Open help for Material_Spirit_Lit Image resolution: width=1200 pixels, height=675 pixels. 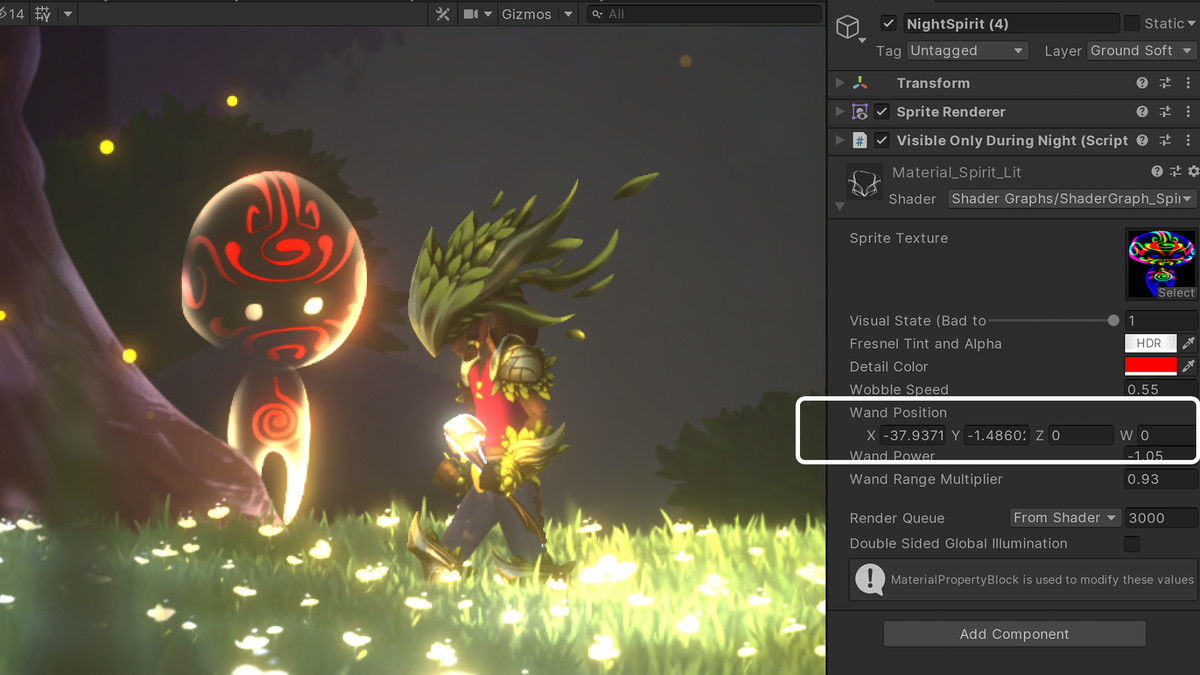(1158, 172)
